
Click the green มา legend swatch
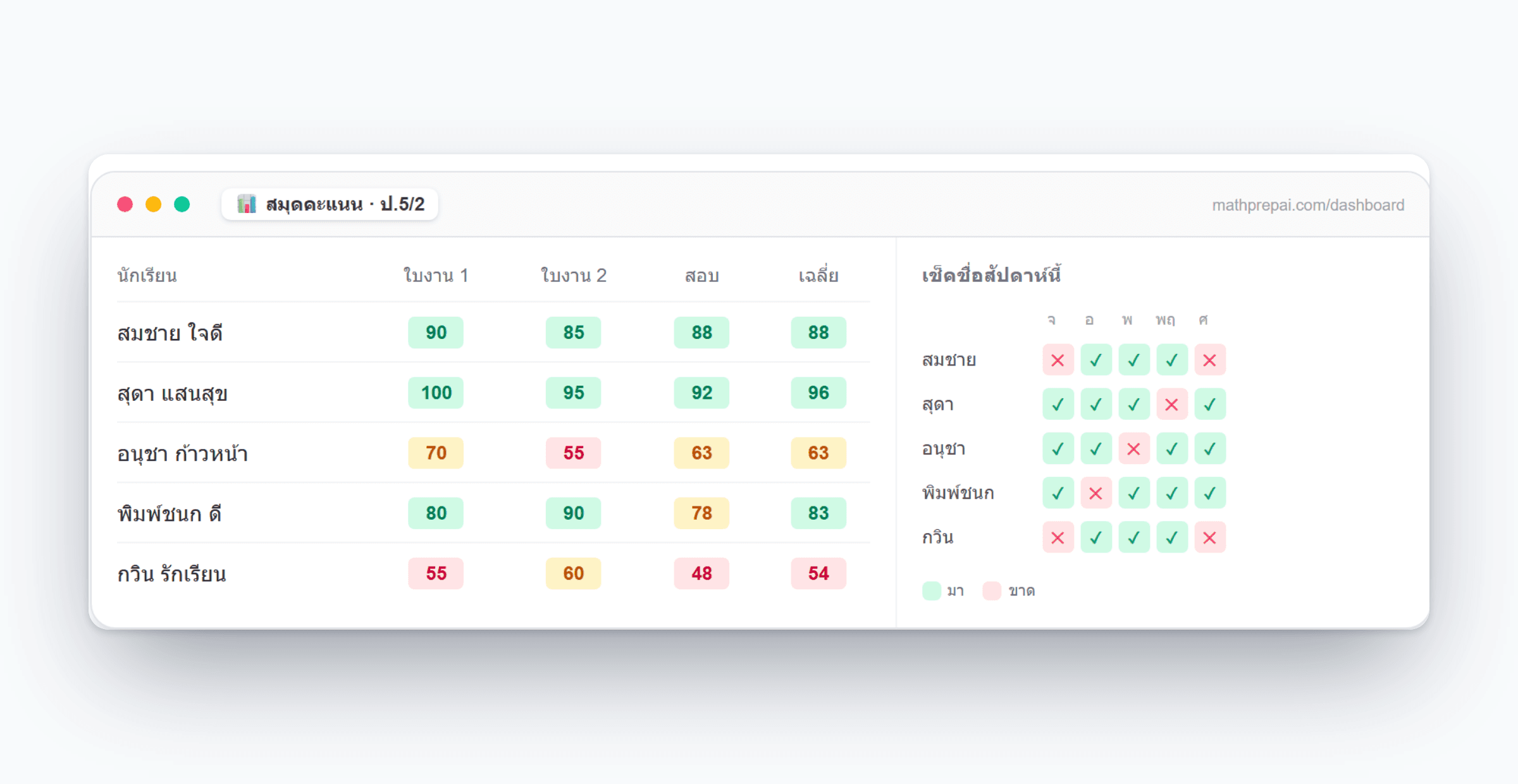pos(932,591)
